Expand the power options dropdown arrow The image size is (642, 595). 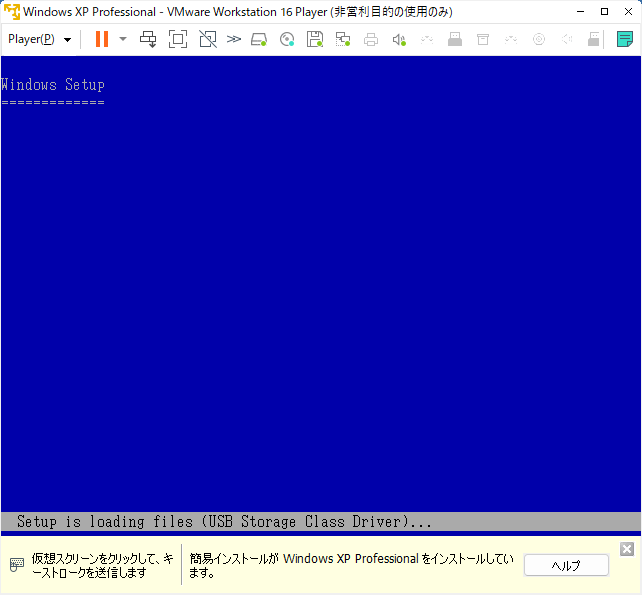[x=123, y=39]
